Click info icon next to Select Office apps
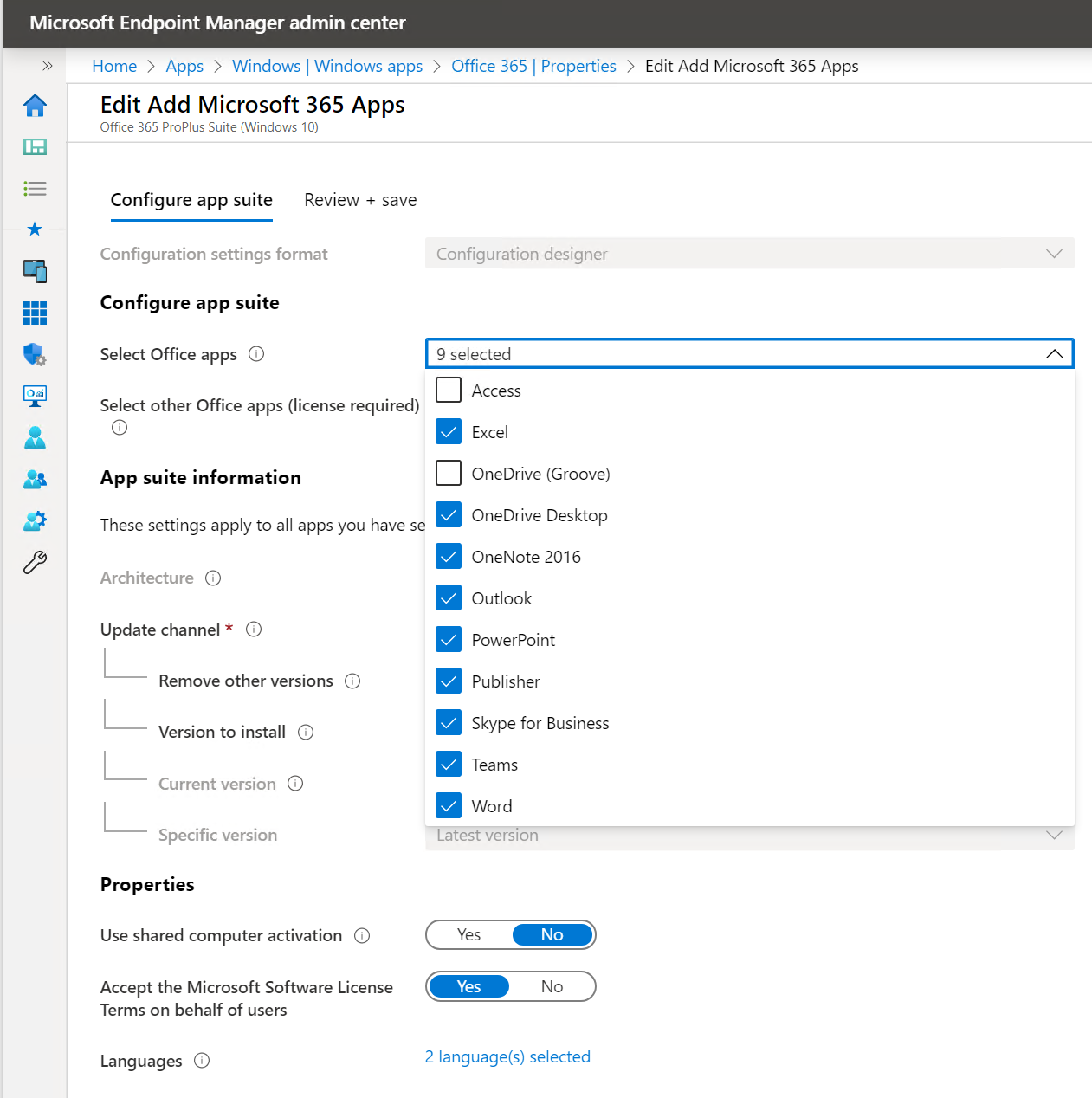Viewport: 1092px width, 1098px height. pyautogui.click(x=256, y=354)
